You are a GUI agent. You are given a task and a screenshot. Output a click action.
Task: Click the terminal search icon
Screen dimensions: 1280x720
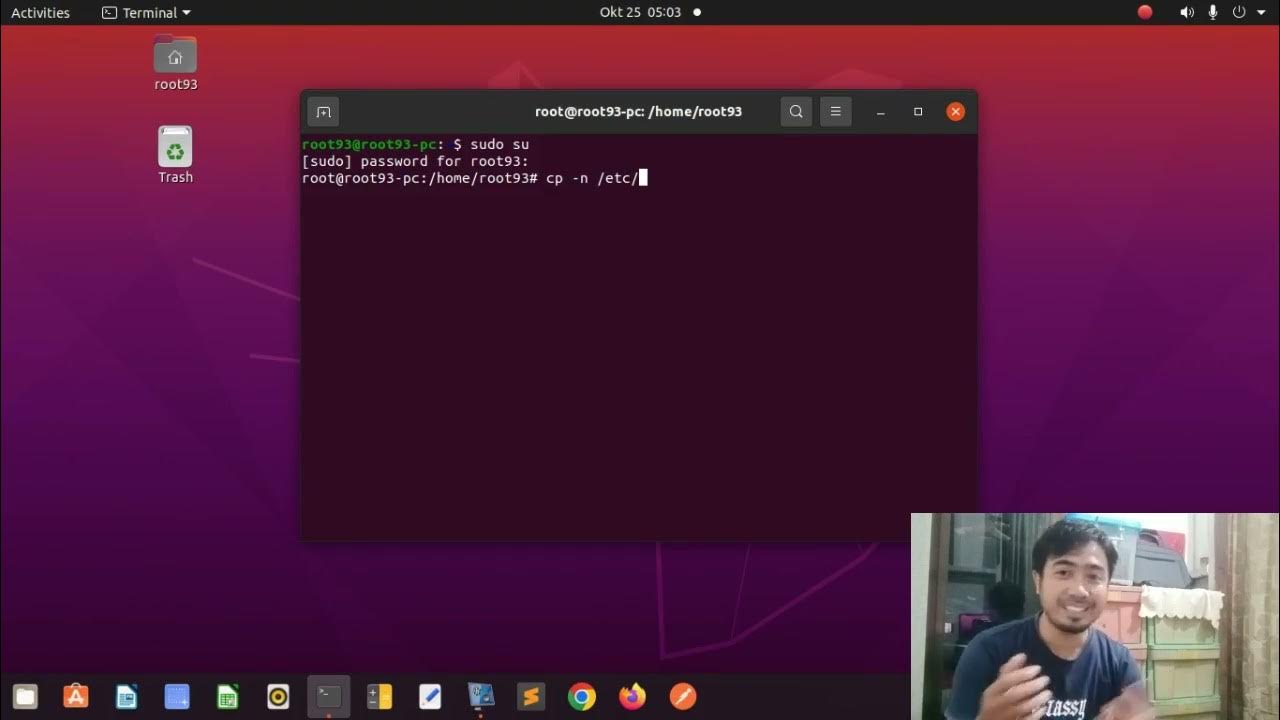[x=796, y=112]
